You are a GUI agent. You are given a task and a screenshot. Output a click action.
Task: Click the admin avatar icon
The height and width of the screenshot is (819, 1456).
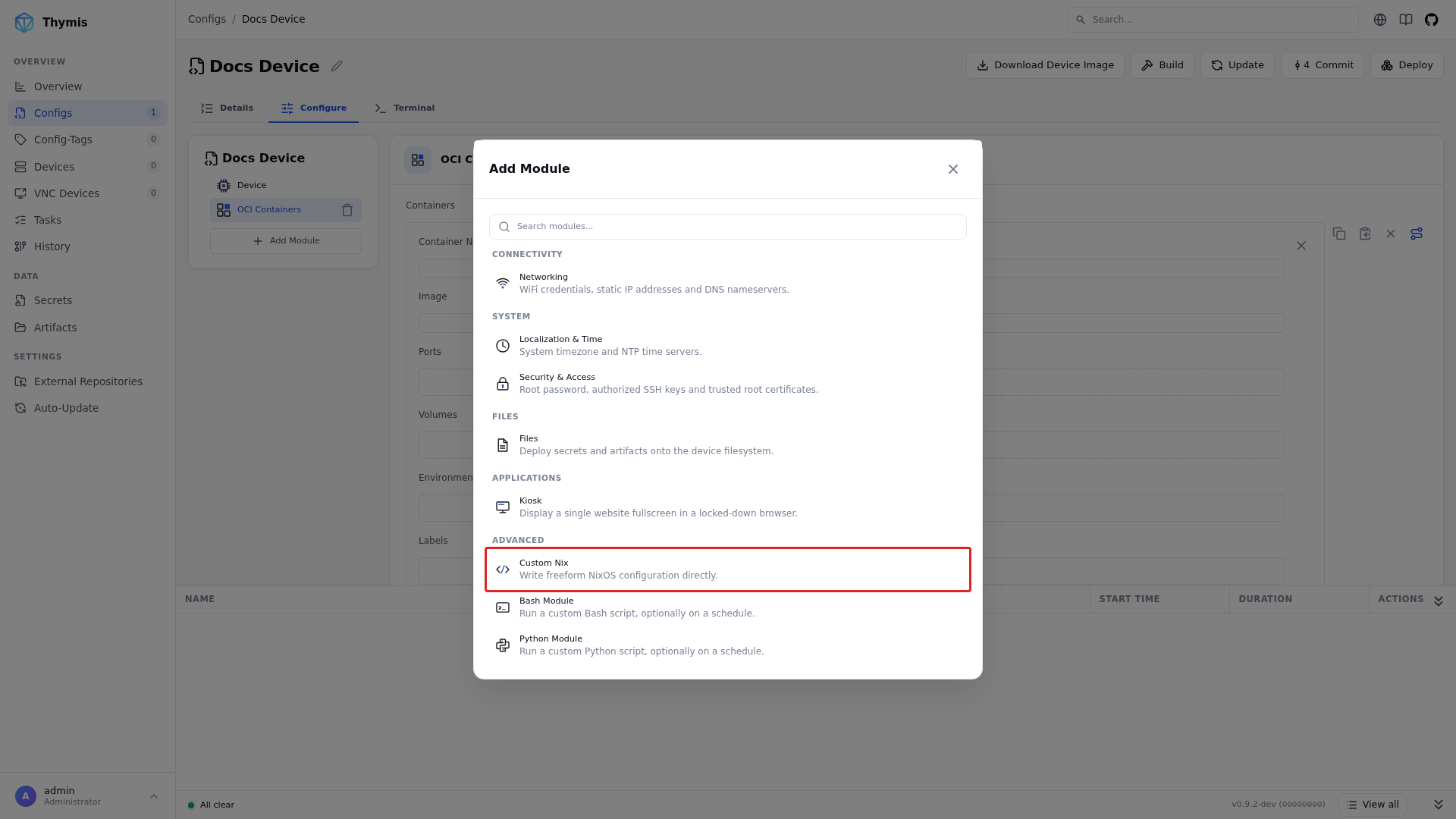click(26, 796)
